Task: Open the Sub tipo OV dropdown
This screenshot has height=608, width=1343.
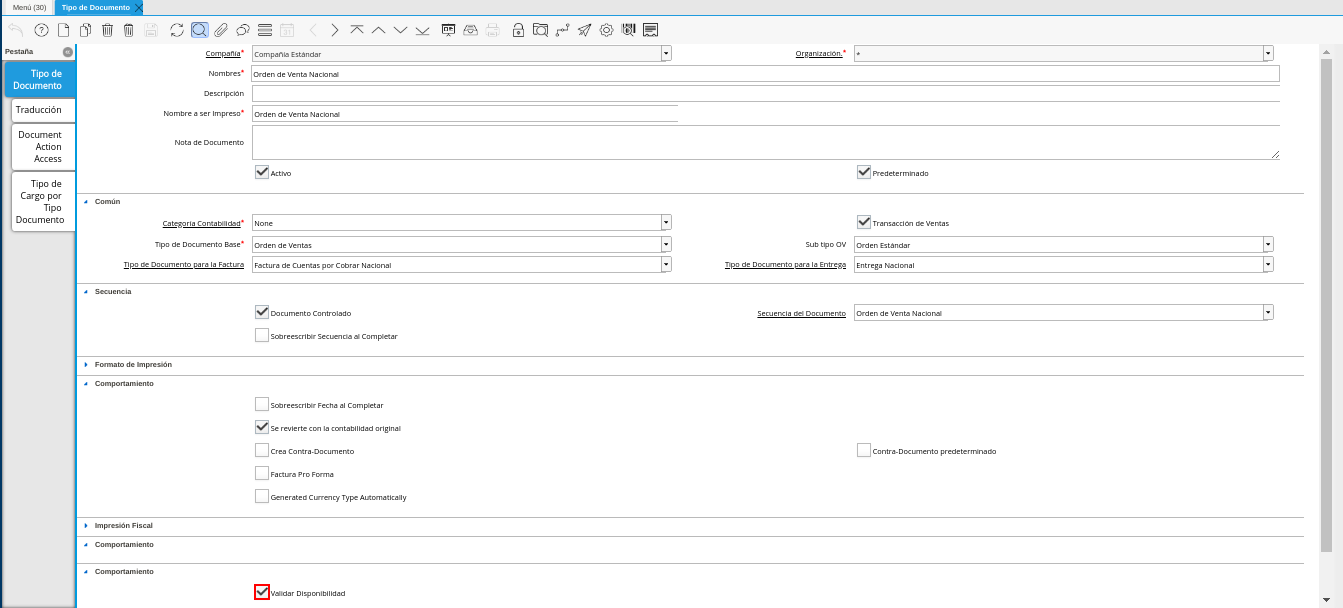Action: (x=1267, y=244)
